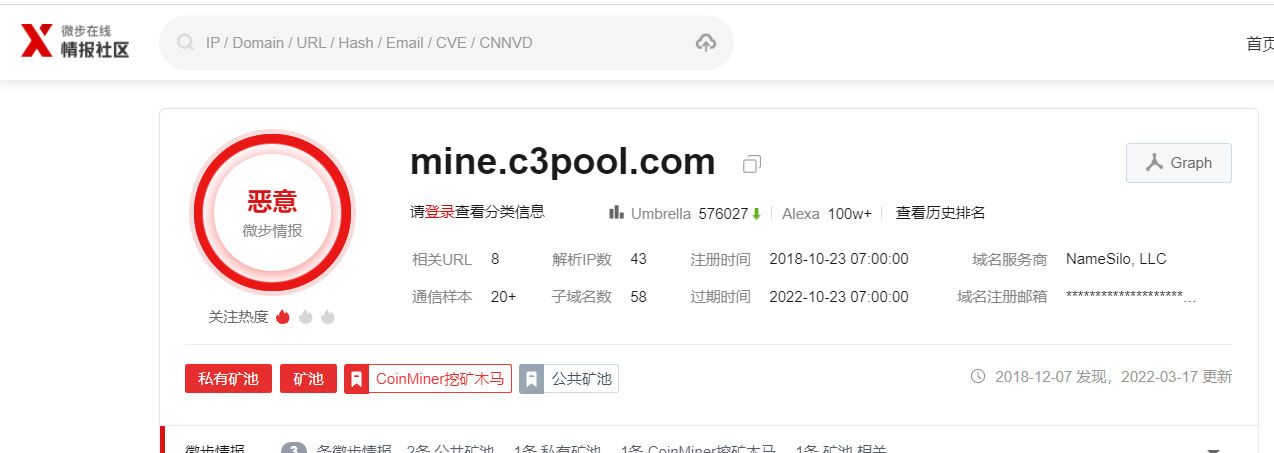Click 相关URL value 8

495,259
